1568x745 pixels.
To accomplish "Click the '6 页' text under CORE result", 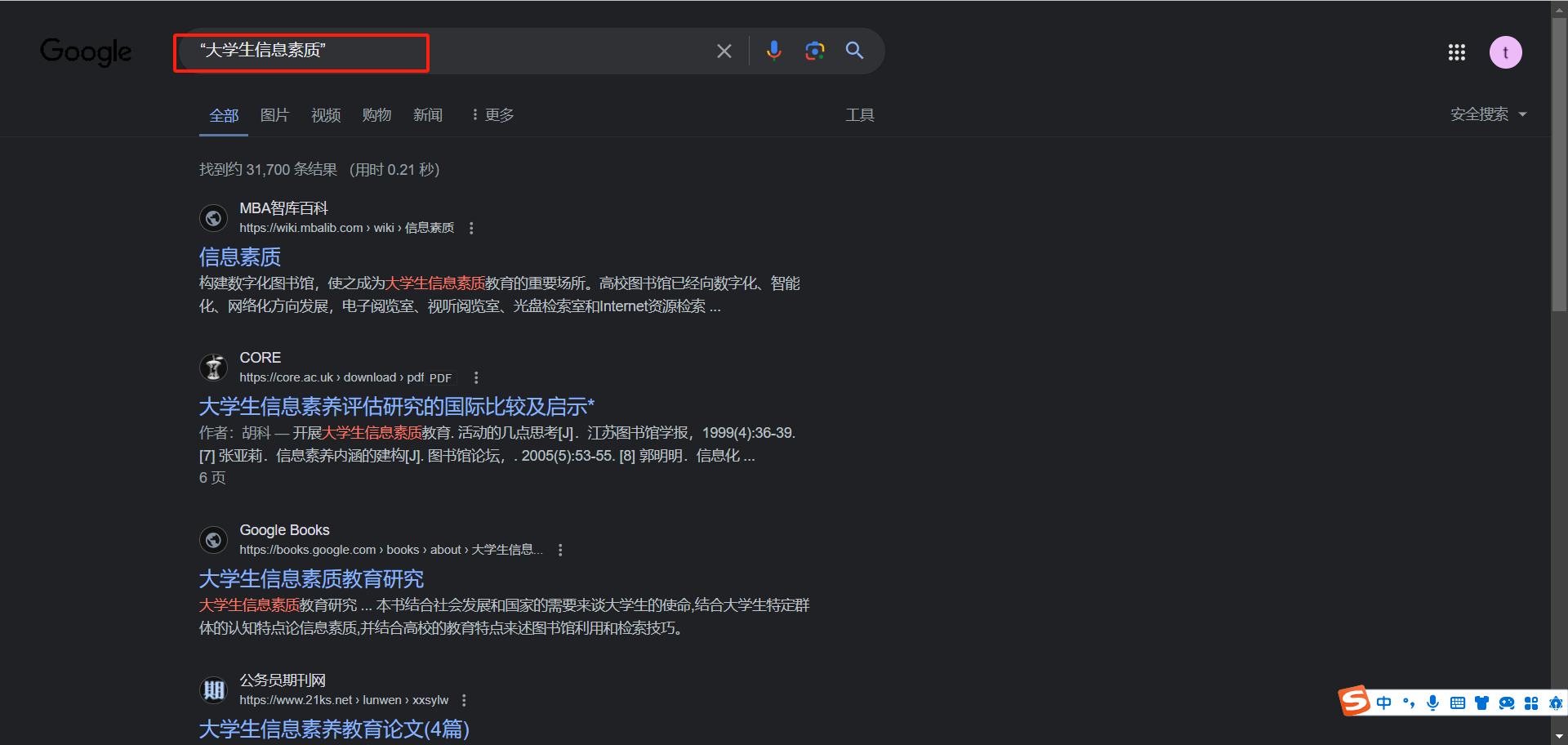I will (x=212, y=478).
